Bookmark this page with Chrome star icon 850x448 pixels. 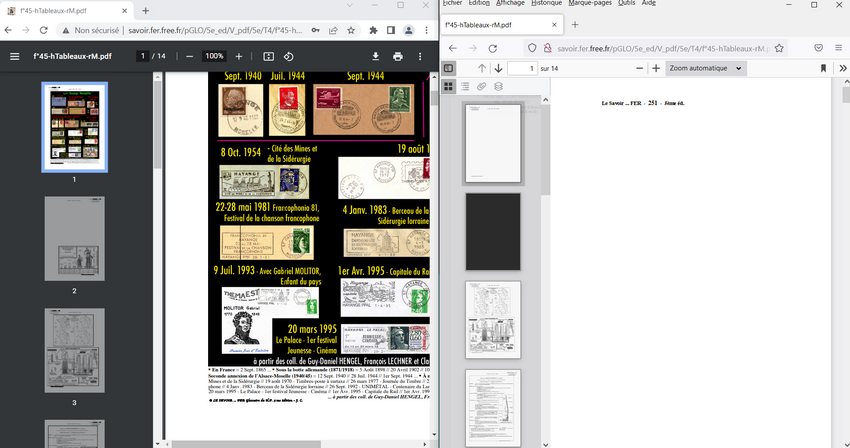[x=351, y=30]
